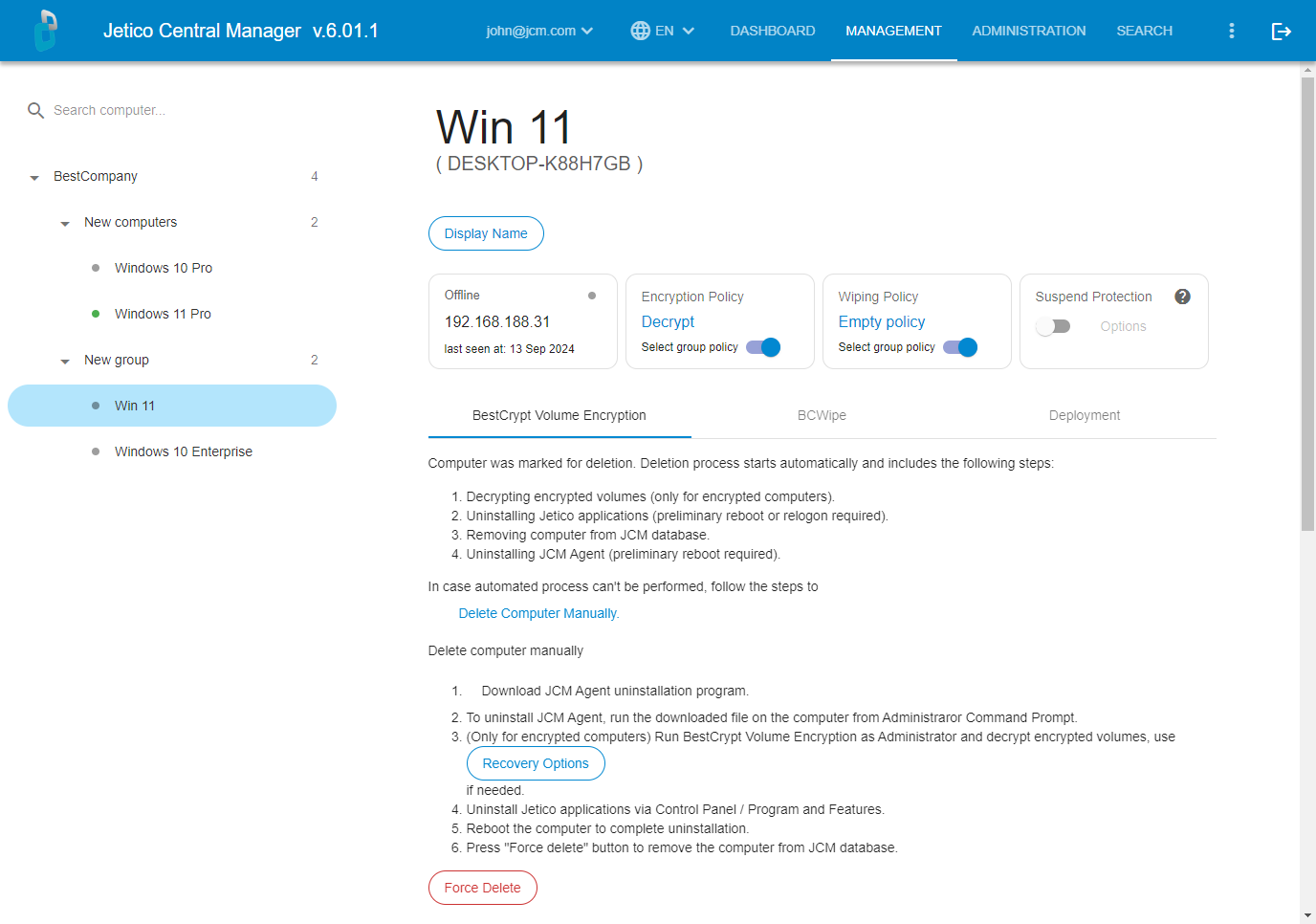Click the Suspend Protection help icon
This screenshot has width=1316, height=924.
[1182, 297]
